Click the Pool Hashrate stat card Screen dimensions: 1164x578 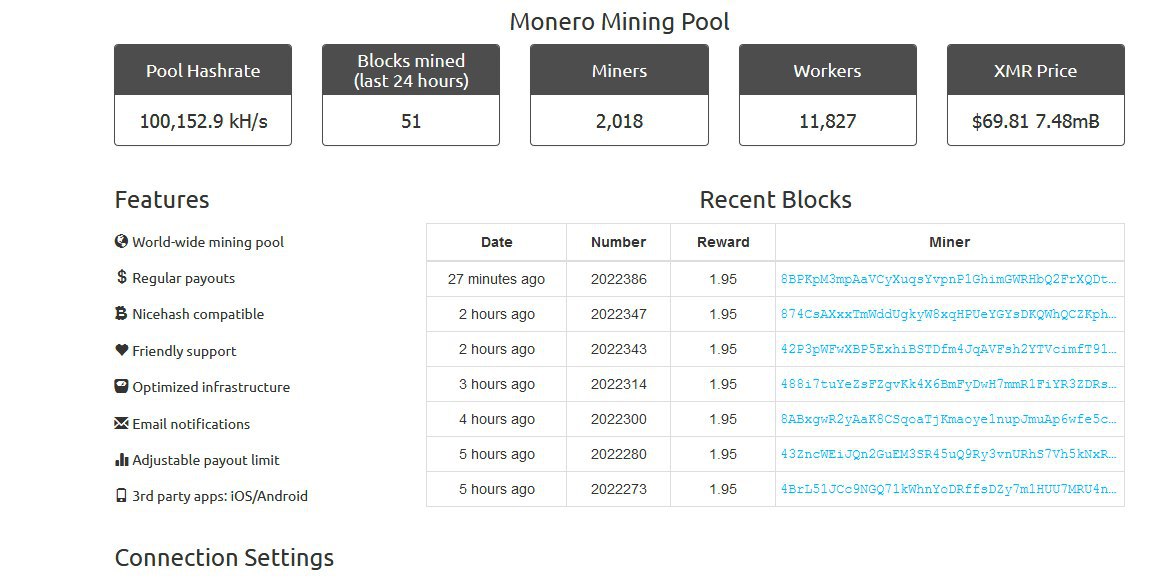click(203, 95)
